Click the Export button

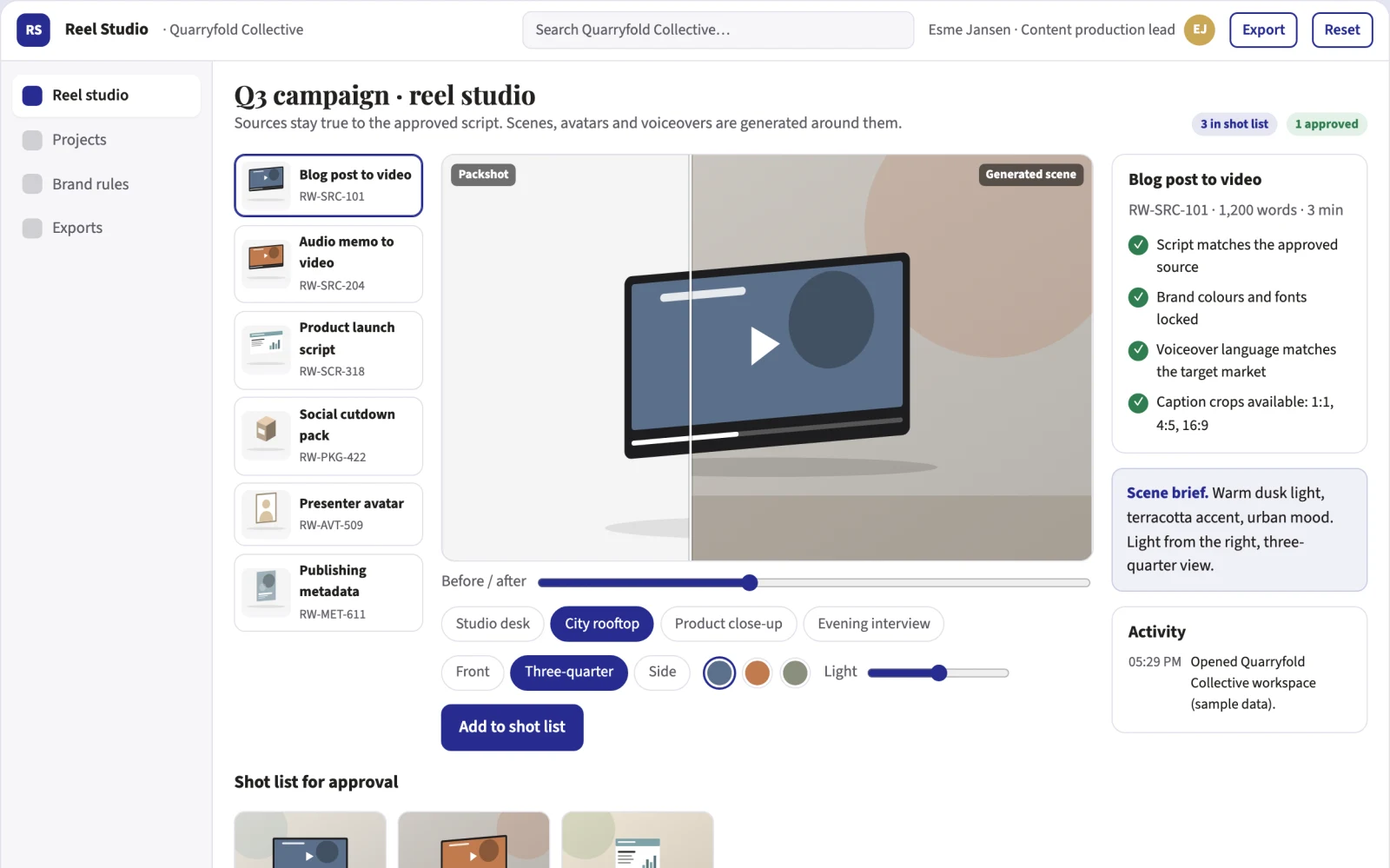coord(1263,30)
